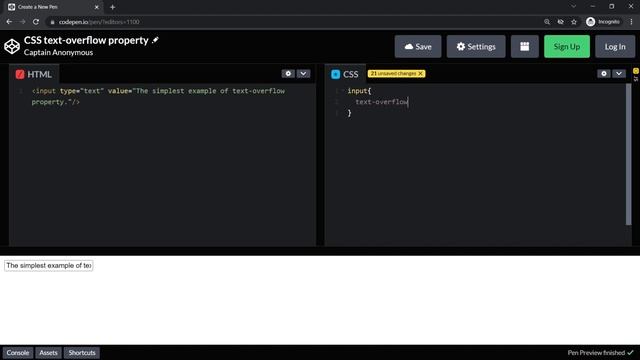This screenshot has width=640, height=360.
Task: Click the JS panel yellow icon at right edge
Action: click(x=636, y=71)
